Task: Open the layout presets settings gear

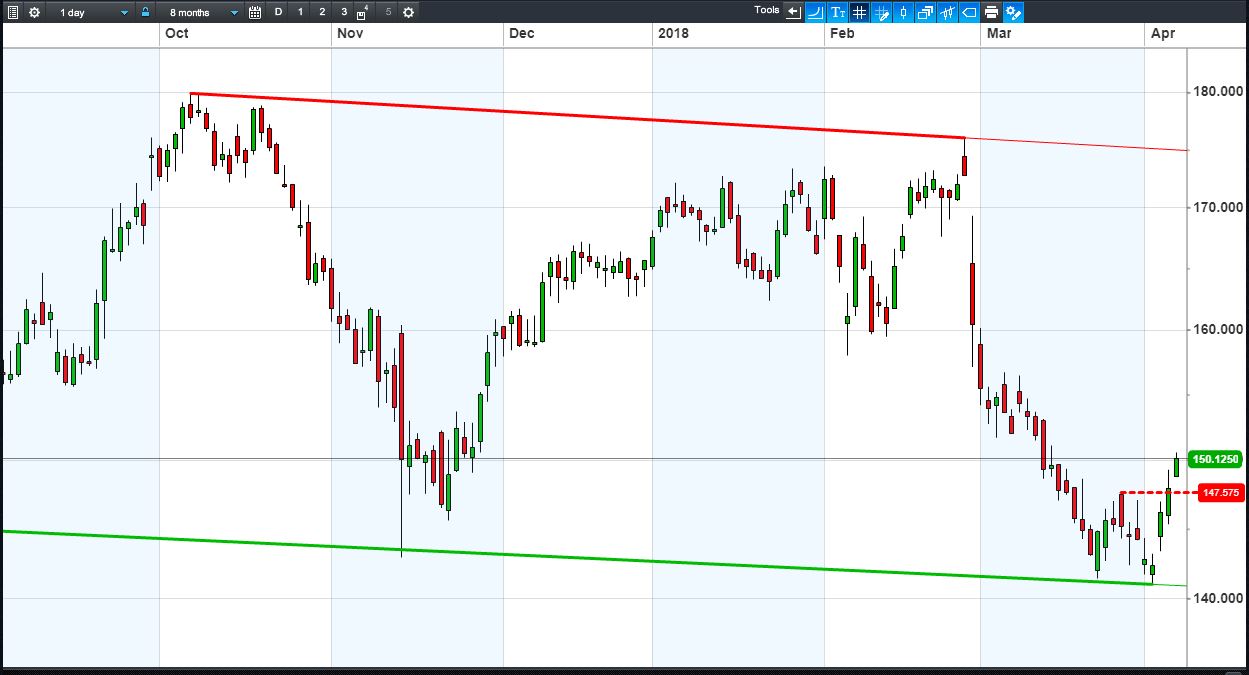Action: point(408,12)
